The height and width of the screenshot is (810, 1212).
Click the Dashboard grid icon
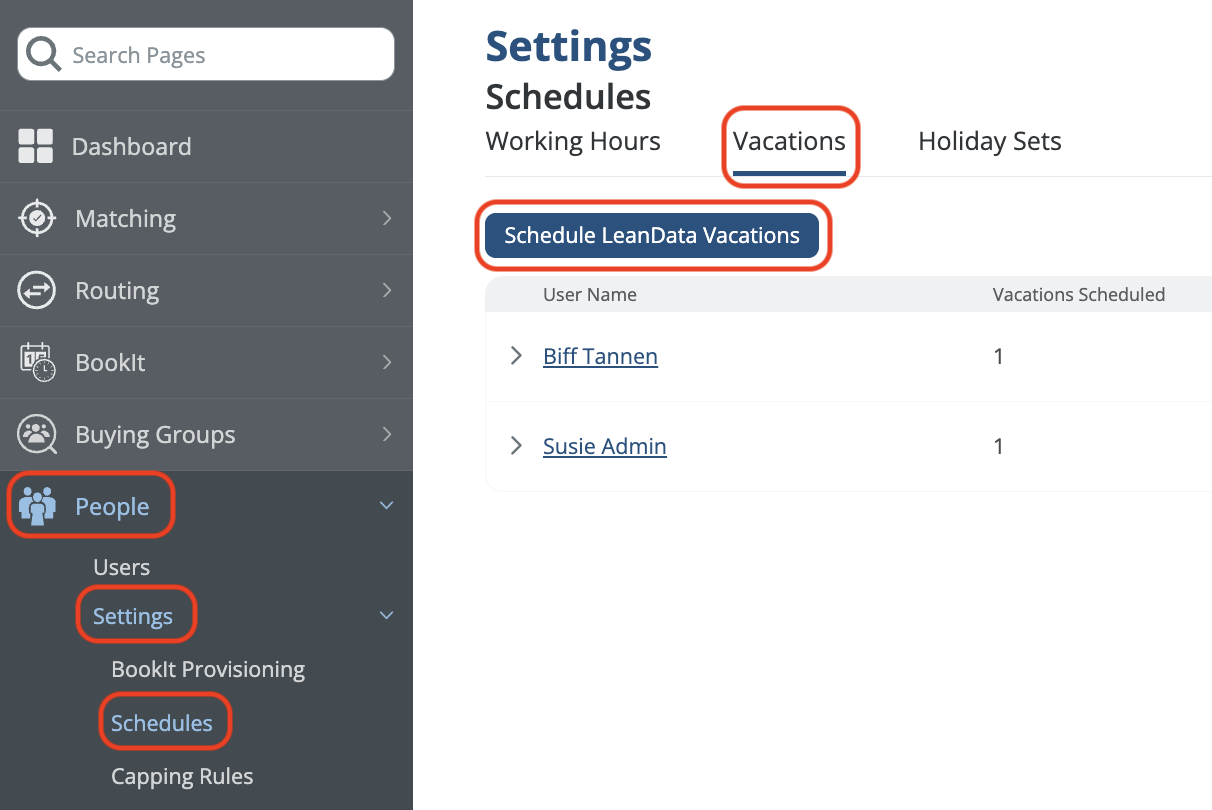click(x=36, y=146)
